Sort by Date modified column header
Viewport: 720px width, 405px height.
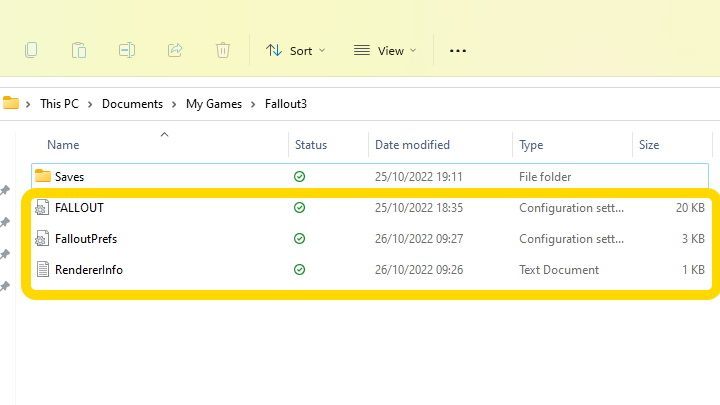pos(412,145)
